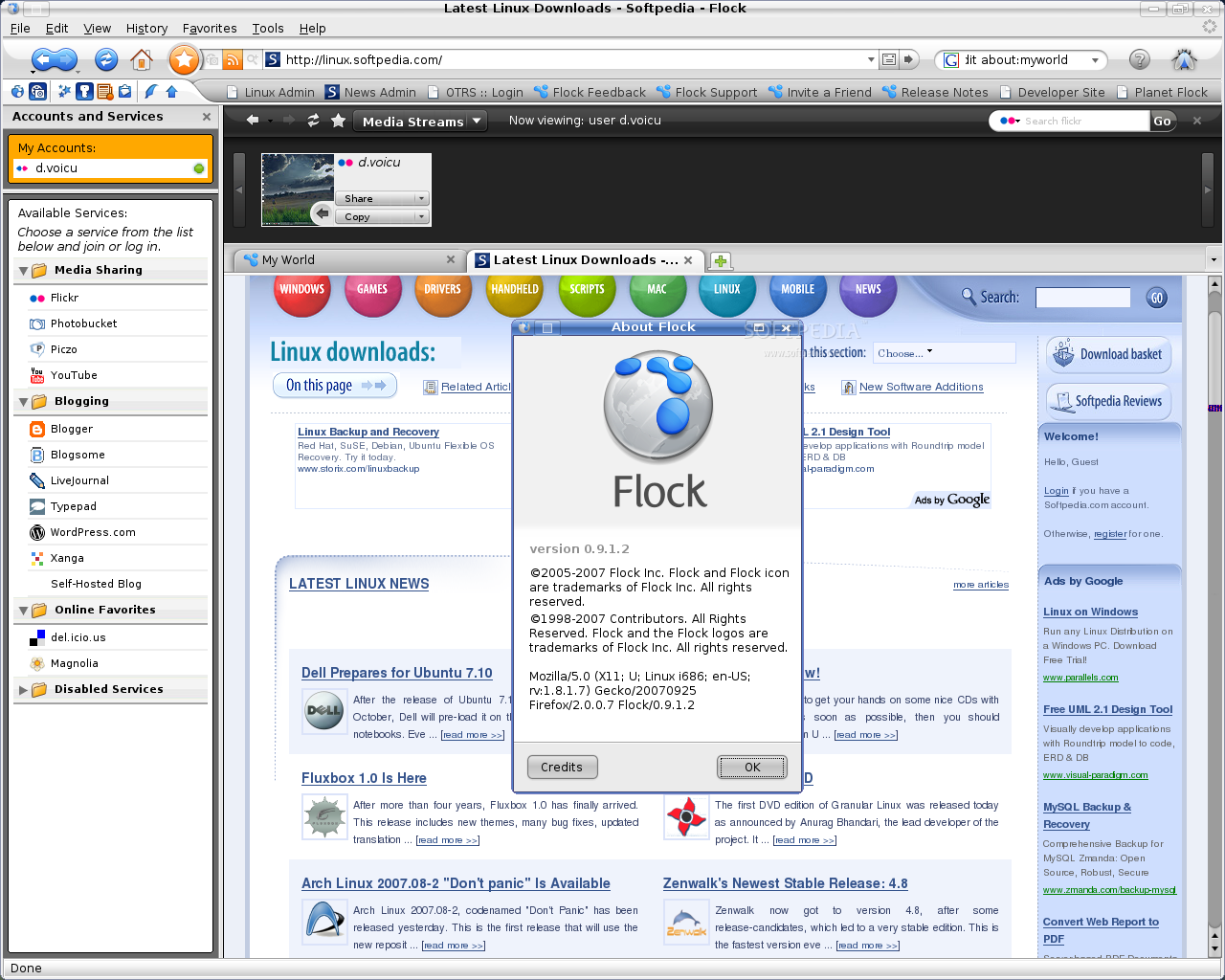The image size is (1225, 980).
Task: Open the Release Notes bookmark
Action: point(935,93)
